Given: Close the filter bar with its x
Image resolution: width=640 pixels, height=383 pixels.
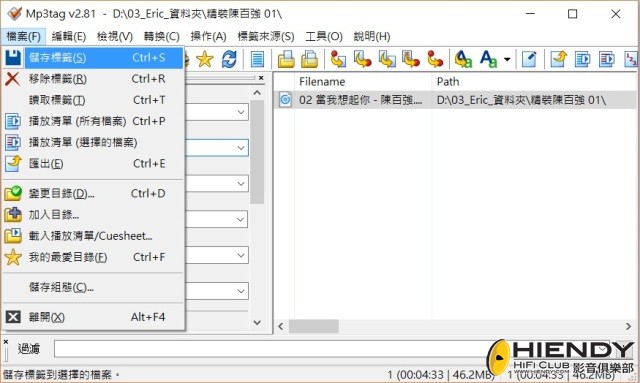Looking at the screenshot, I should [6, 342].
